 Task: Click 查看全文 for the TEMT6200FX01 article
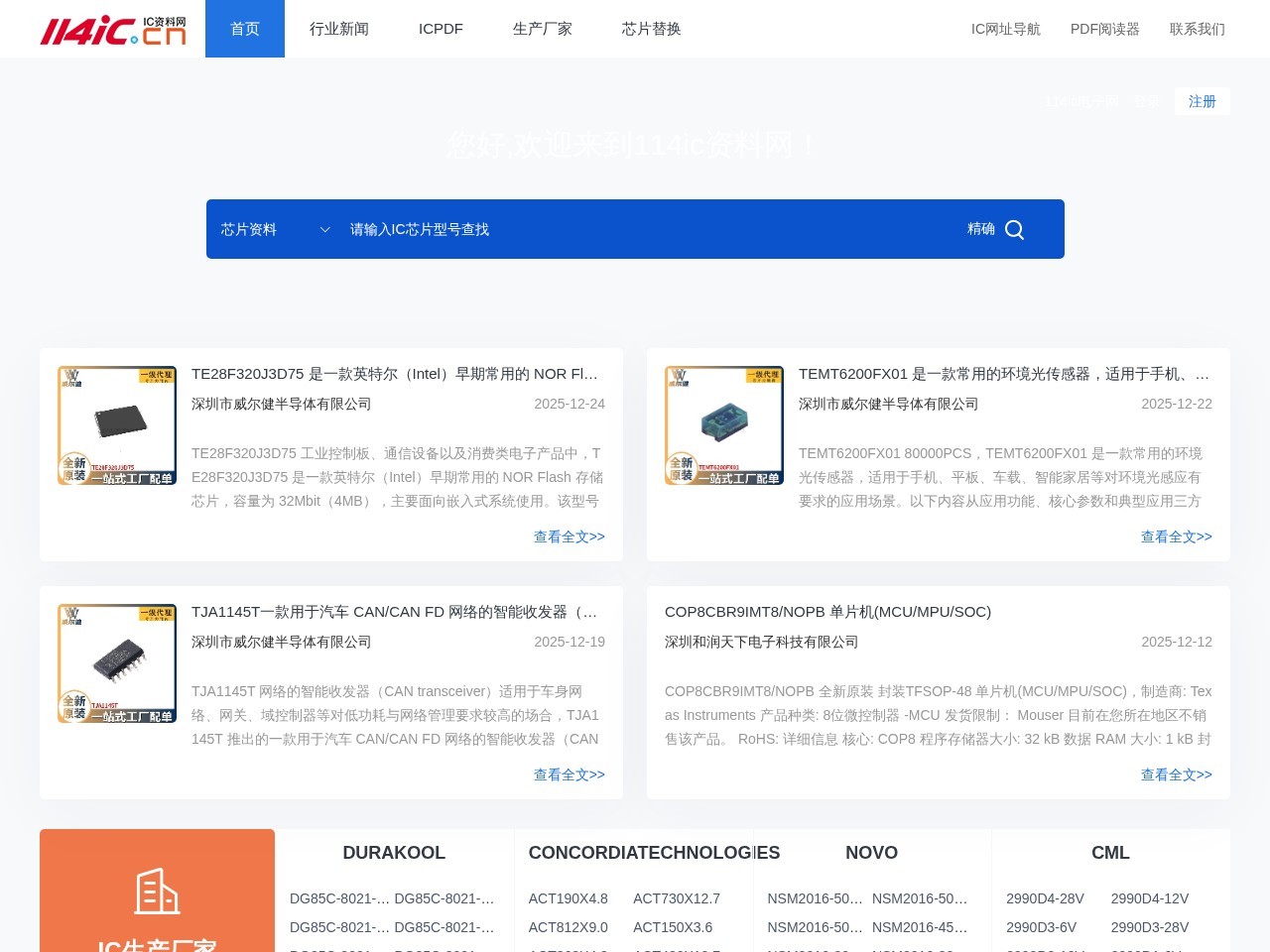pyautogui.click(x=1176, y=536)
